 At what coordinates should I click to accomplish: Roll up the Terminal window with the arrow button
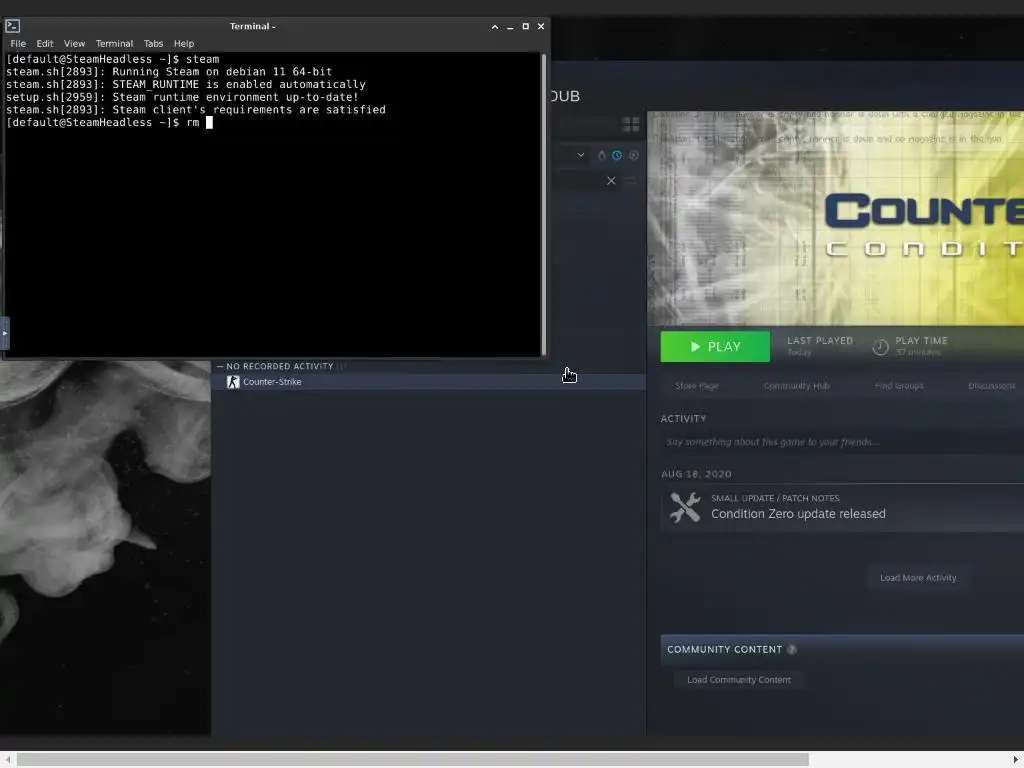[x=495, y=27]
